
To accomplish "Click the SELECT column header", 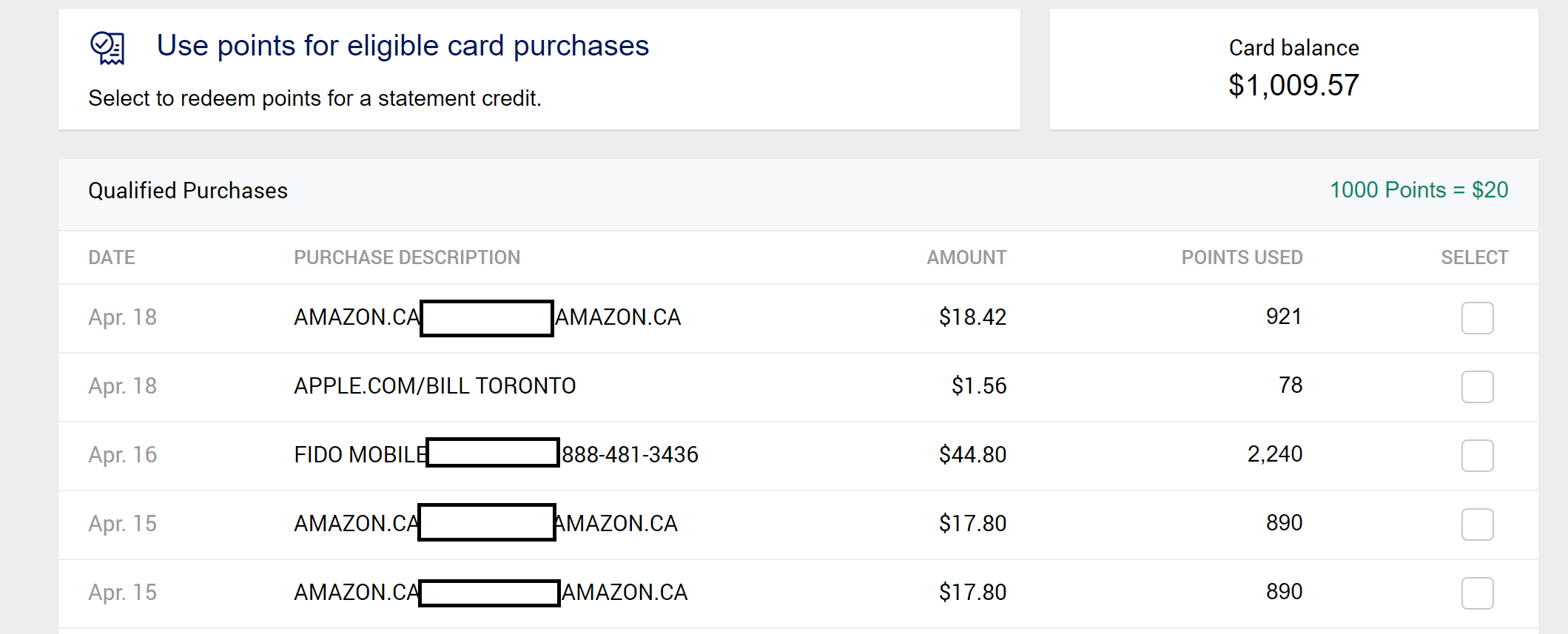I will click(1474, 257).
